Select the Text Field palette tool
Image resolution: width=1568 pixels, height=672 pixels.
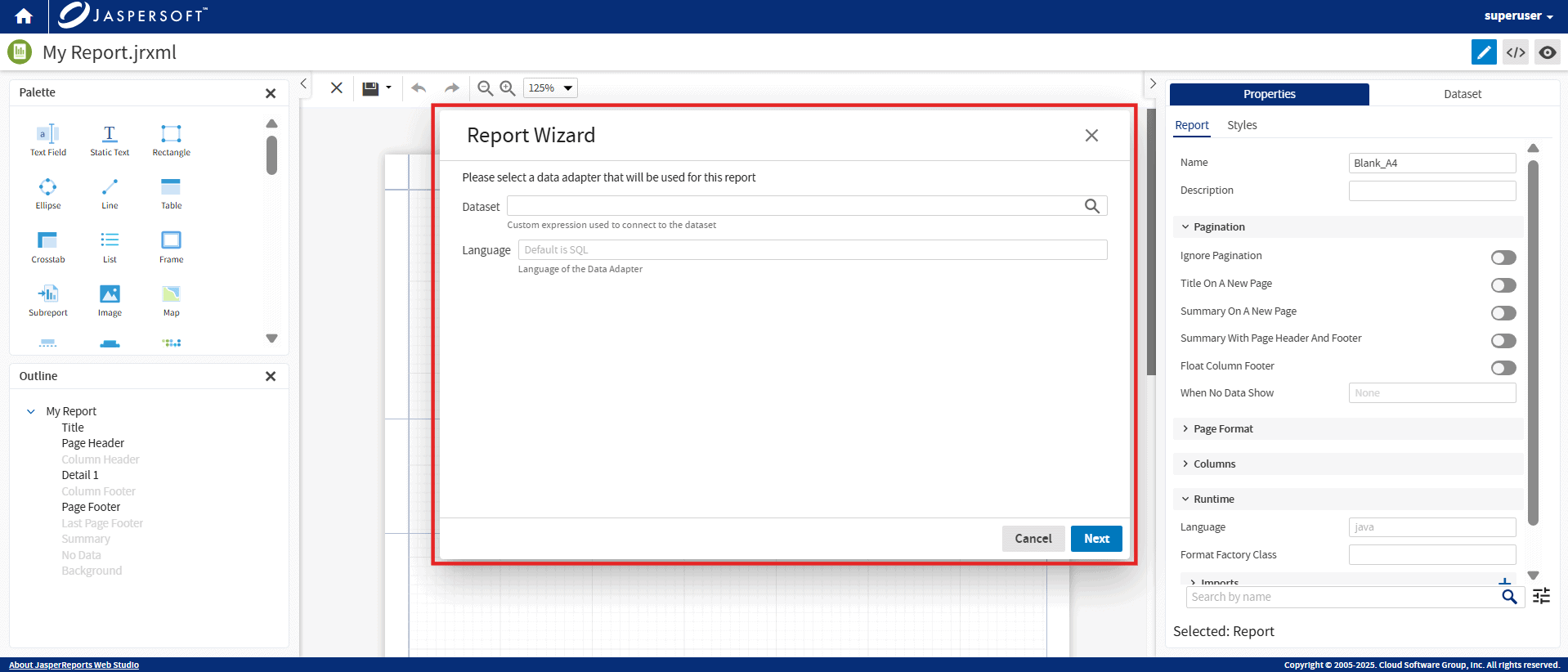point(47,138)
